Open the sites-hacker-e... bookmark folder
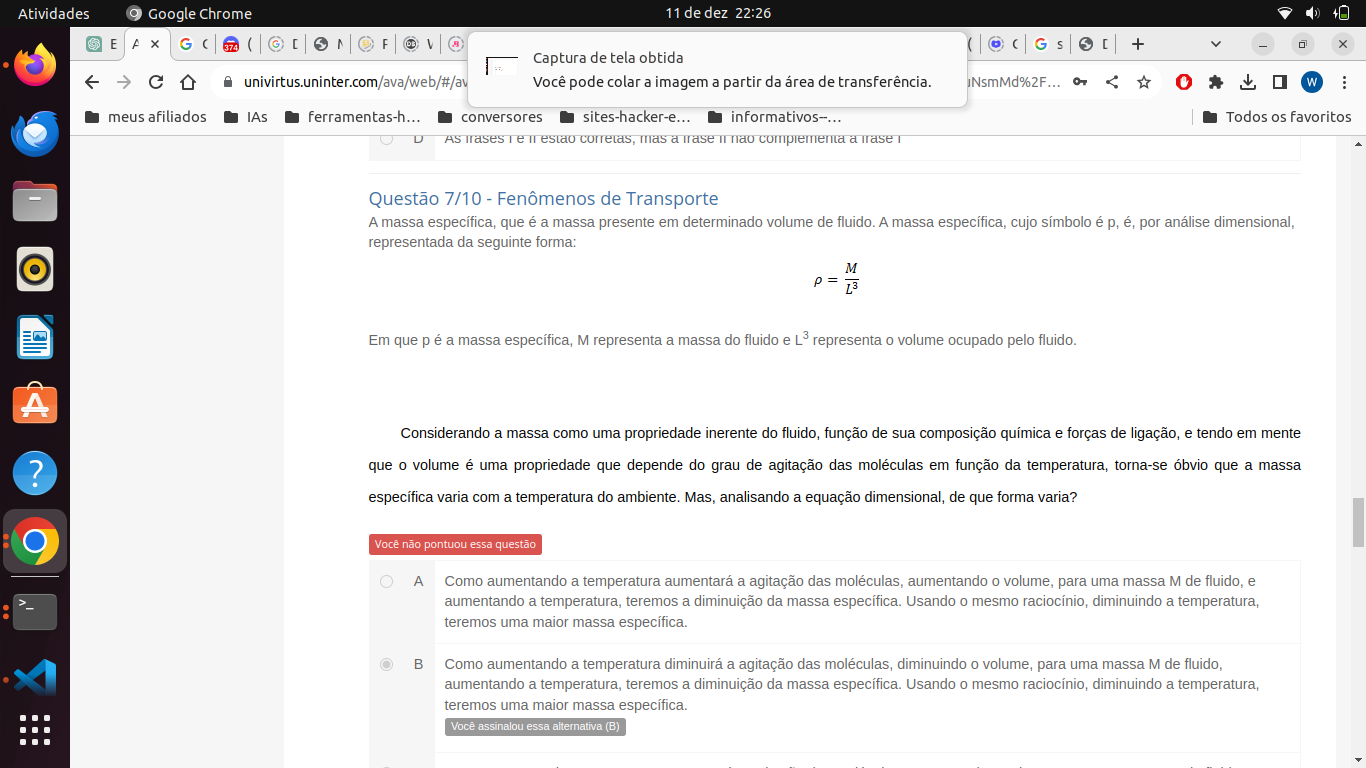1366x768 pixels. pyautogui.click(x=625, y=117)
